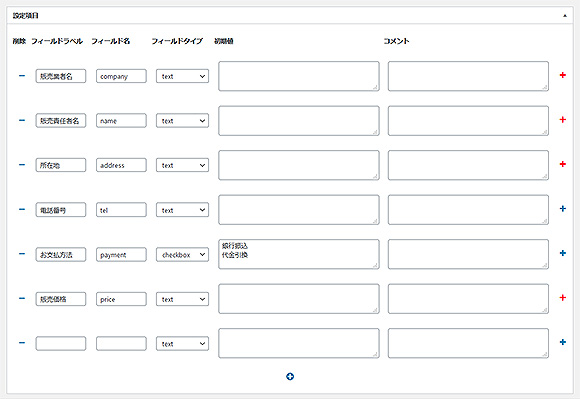Collapse the 設定項目 panel with arrow
Screen dimensions: 580x399
(565, 16)
